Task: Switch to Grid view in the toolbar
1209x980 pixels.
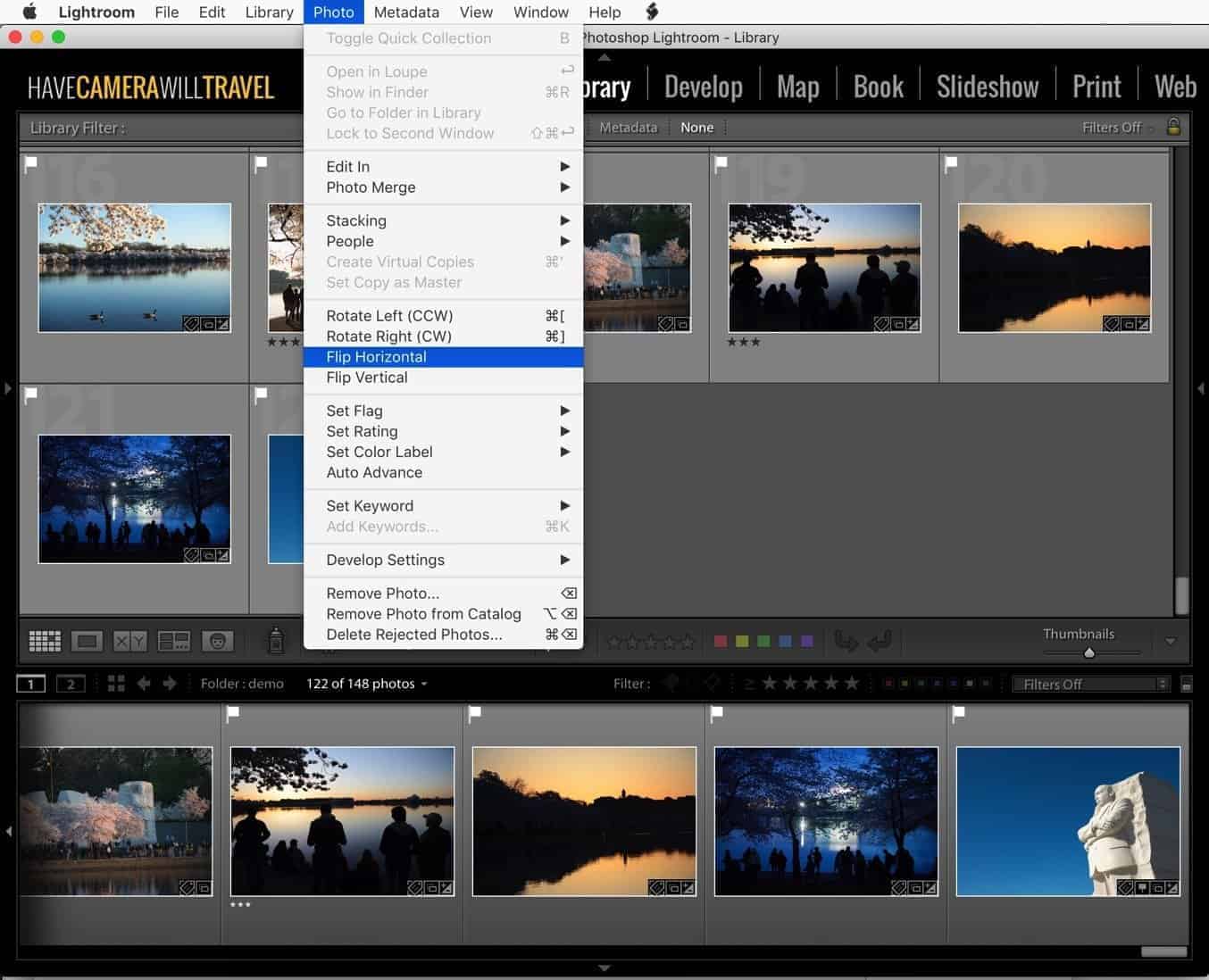Action: point(45,641)
